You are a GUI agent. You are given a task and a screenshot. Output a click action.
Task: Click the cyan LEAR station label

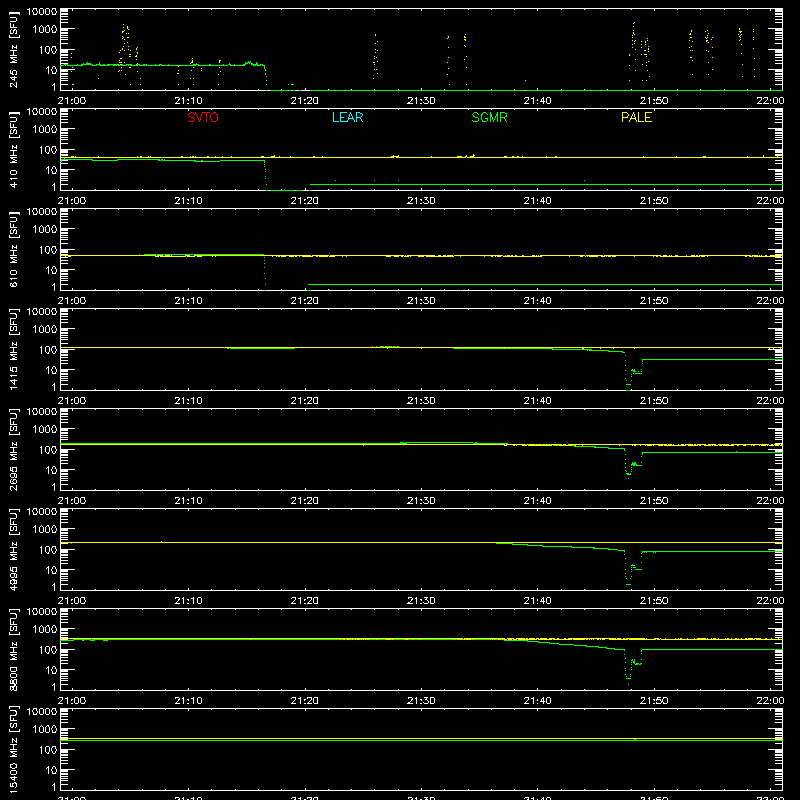[347, 117]
